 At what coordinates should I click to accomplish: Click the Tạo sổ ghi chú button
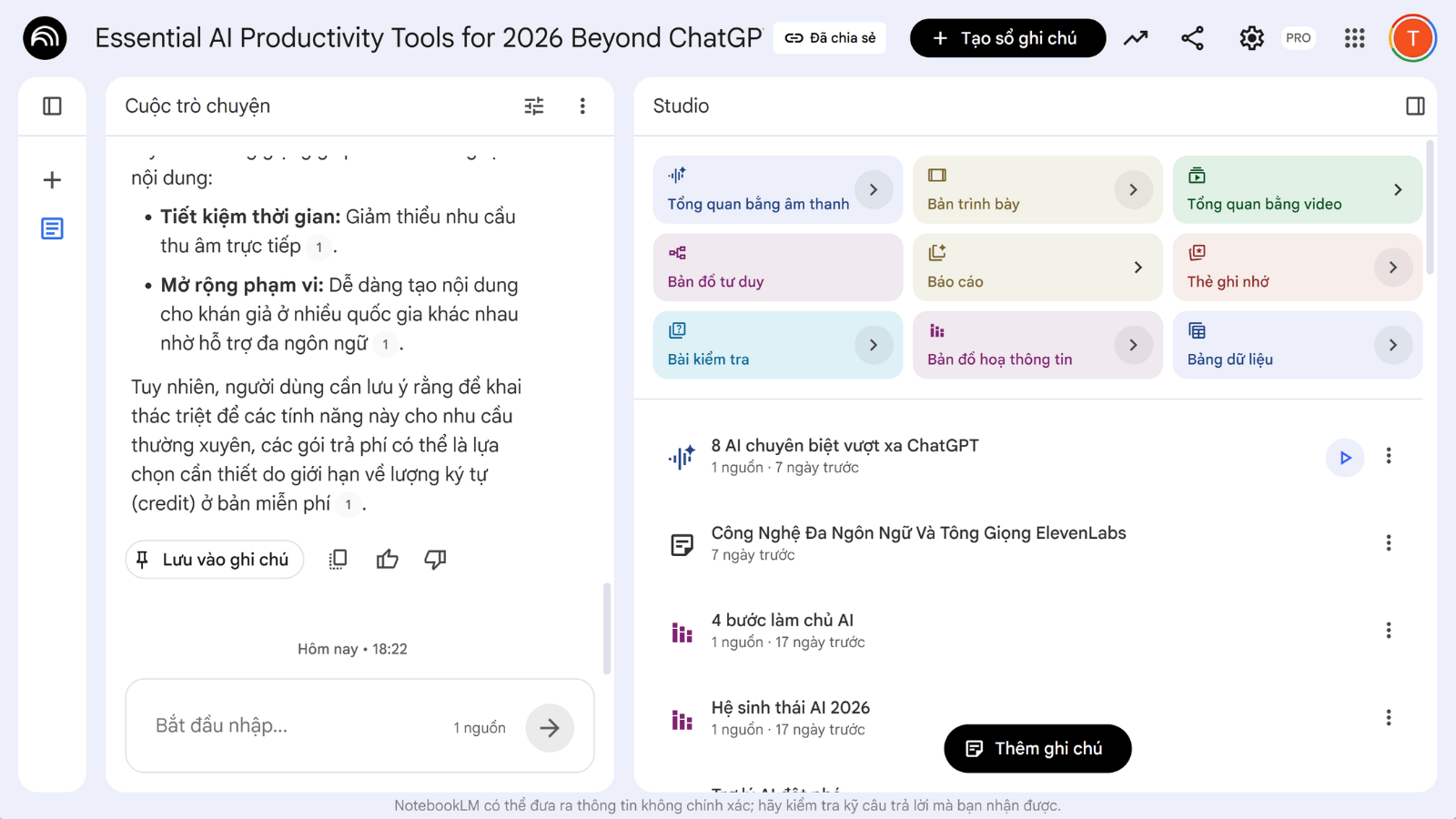(x=1007, y=38)
